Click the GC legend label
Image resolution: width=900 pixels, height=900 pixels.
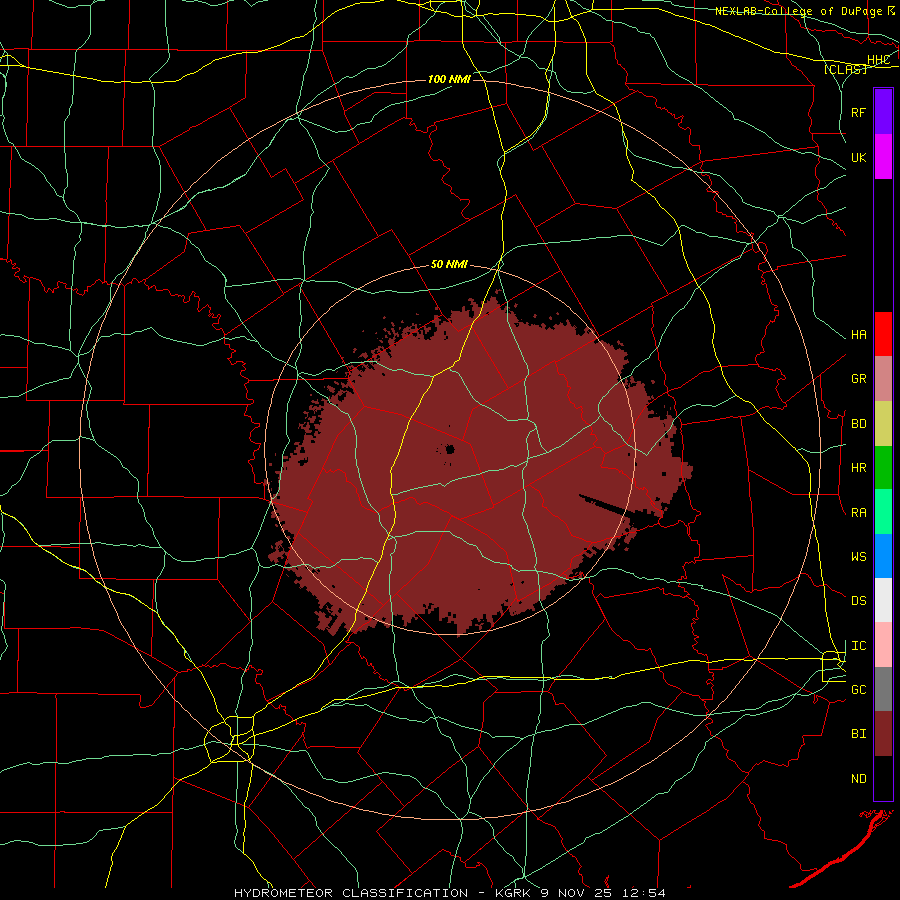point(858,690)
